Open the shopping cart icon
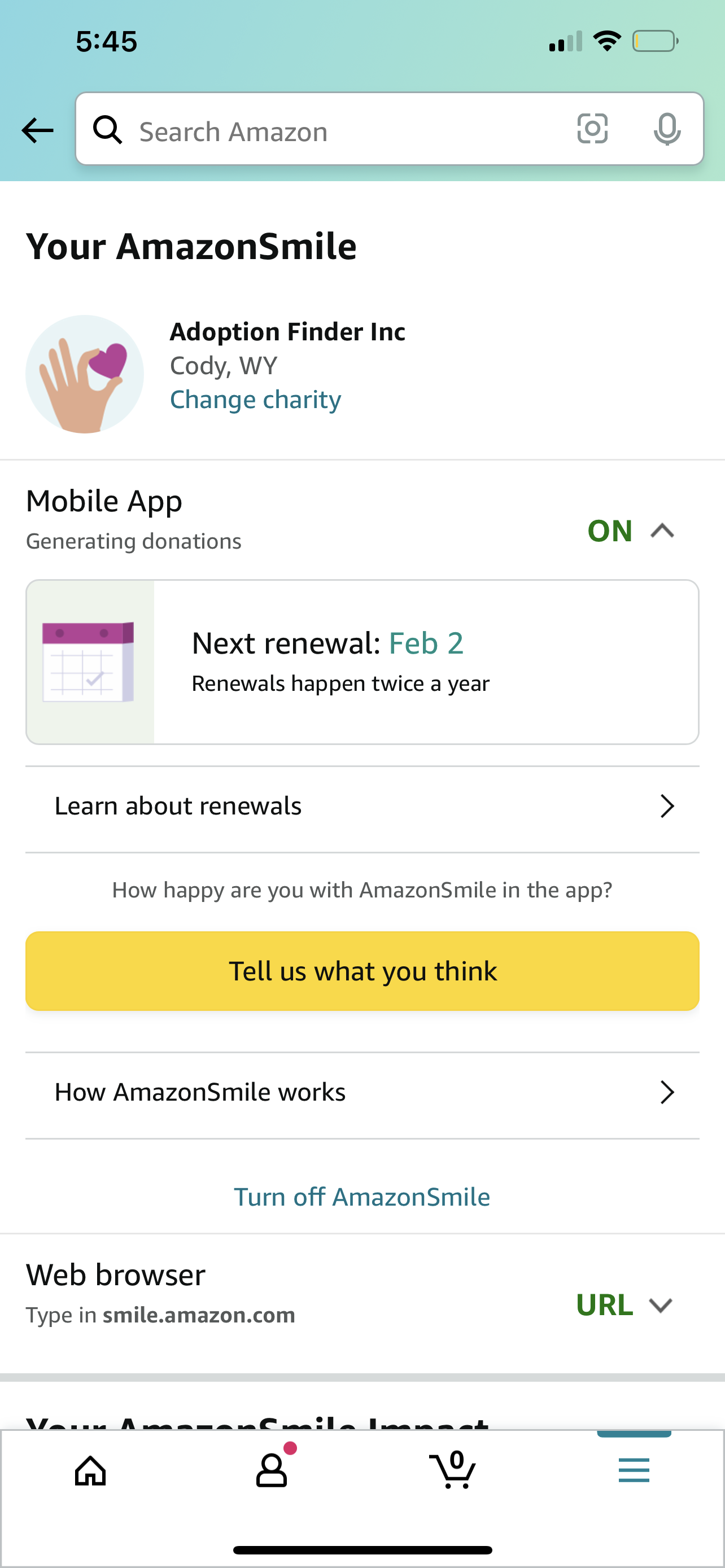 (x=452, y=1470)
